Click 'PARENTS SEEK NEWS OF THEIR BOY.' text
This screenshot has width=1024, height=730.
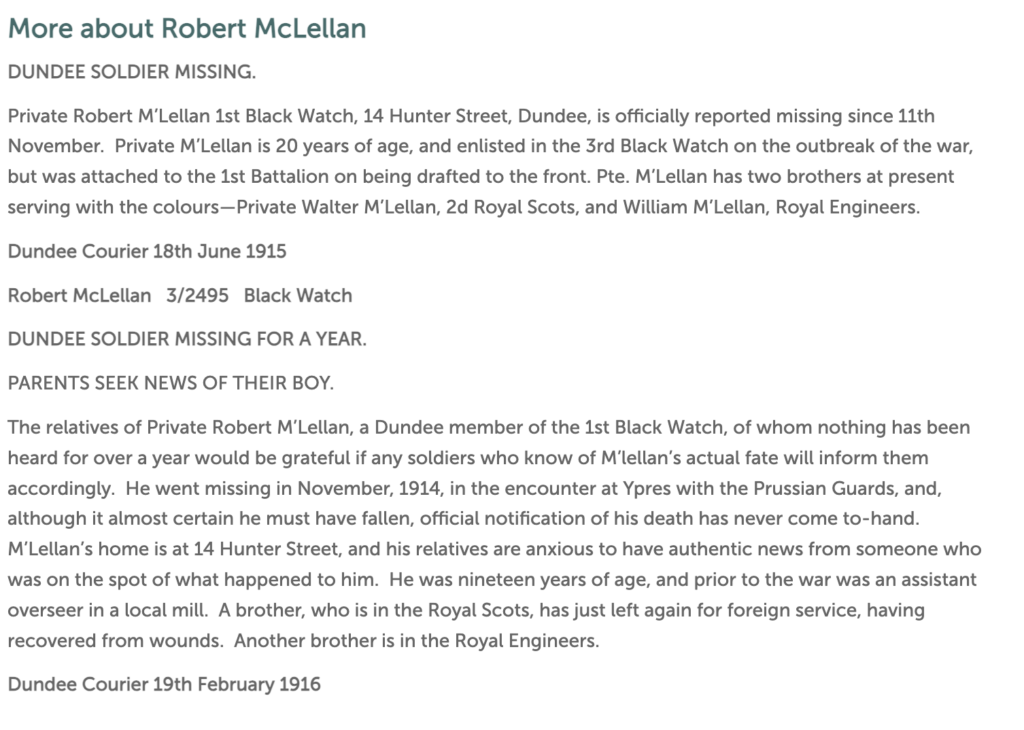point(170,383)
